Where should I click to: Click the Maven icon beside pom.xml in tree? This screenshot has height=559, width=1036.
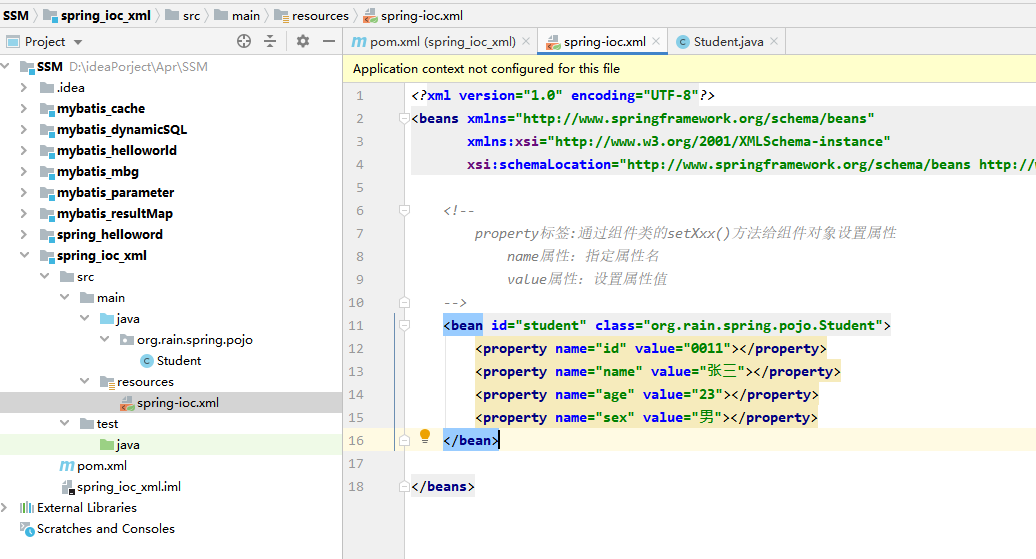(67, 466)
